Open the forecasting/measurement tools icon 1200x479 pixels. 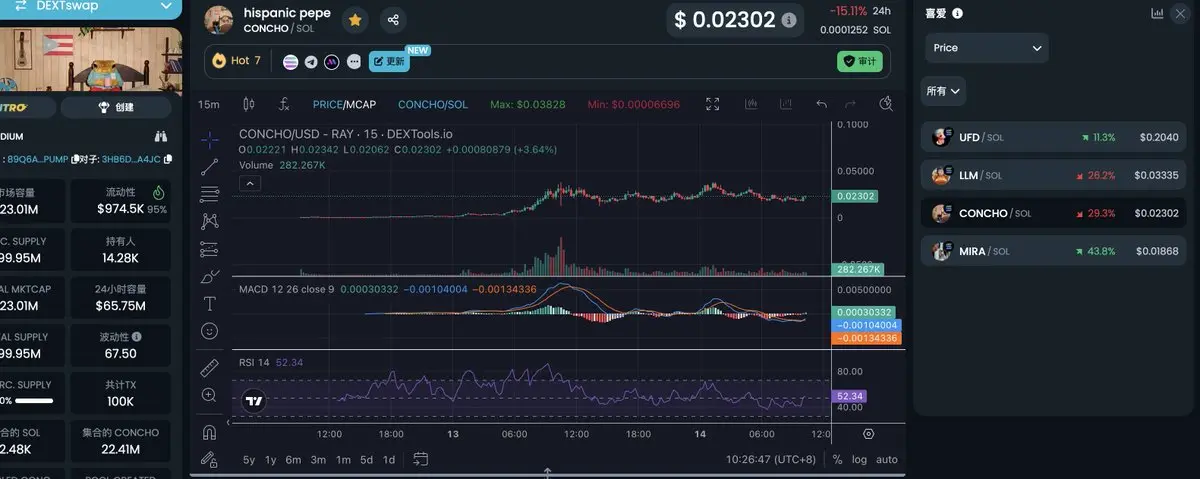210,249
